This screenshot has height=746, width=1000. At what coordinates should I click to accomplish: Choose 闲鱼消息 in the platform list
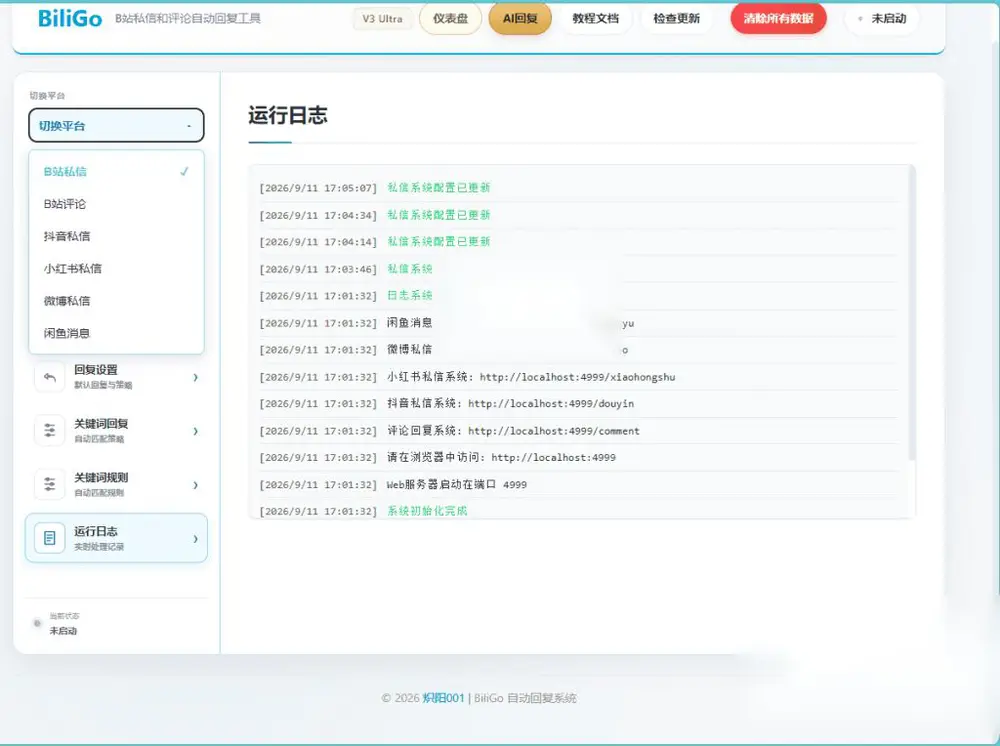click(116, 333)
